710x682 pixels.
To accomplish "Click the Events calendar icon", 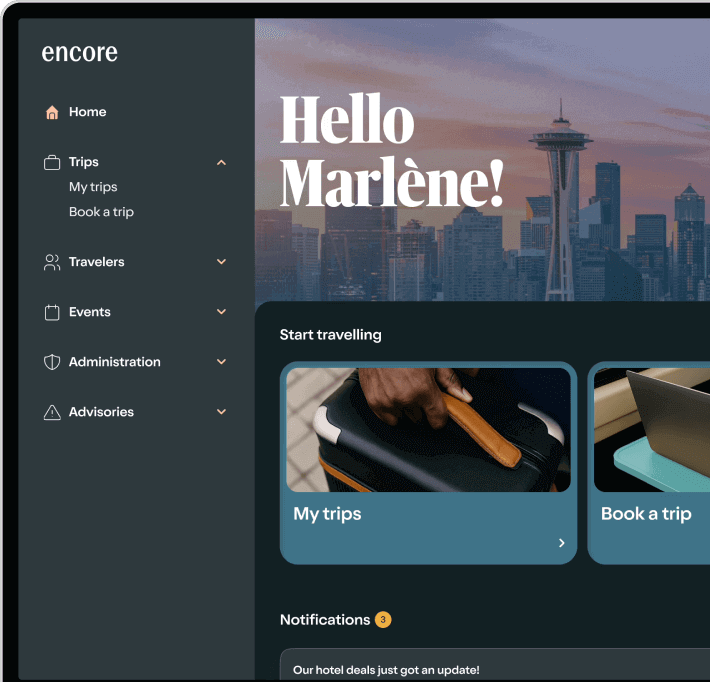I will (x=52, y=312).
